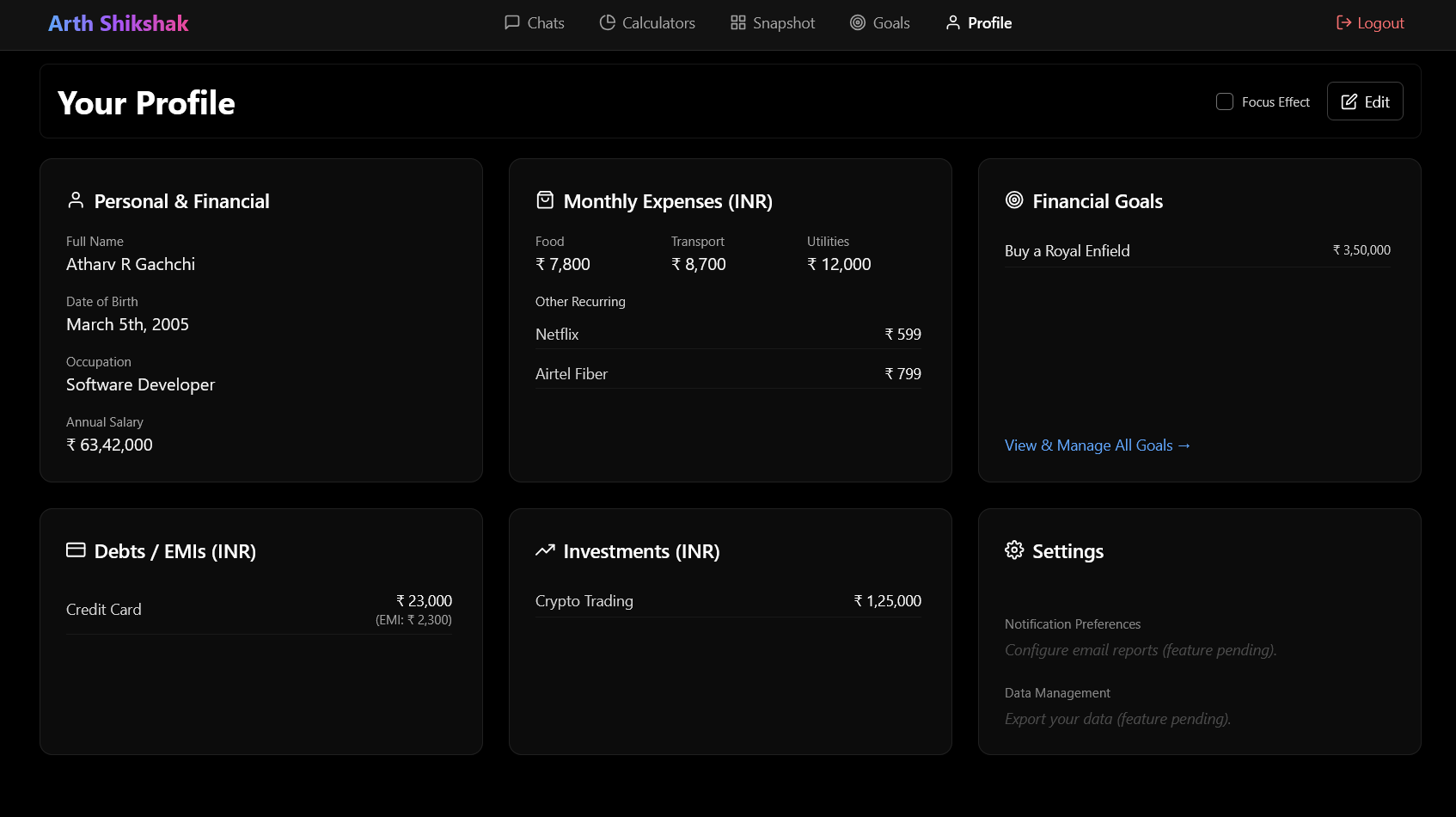Enable the Focus Effect checkbox

point(1225,101)
